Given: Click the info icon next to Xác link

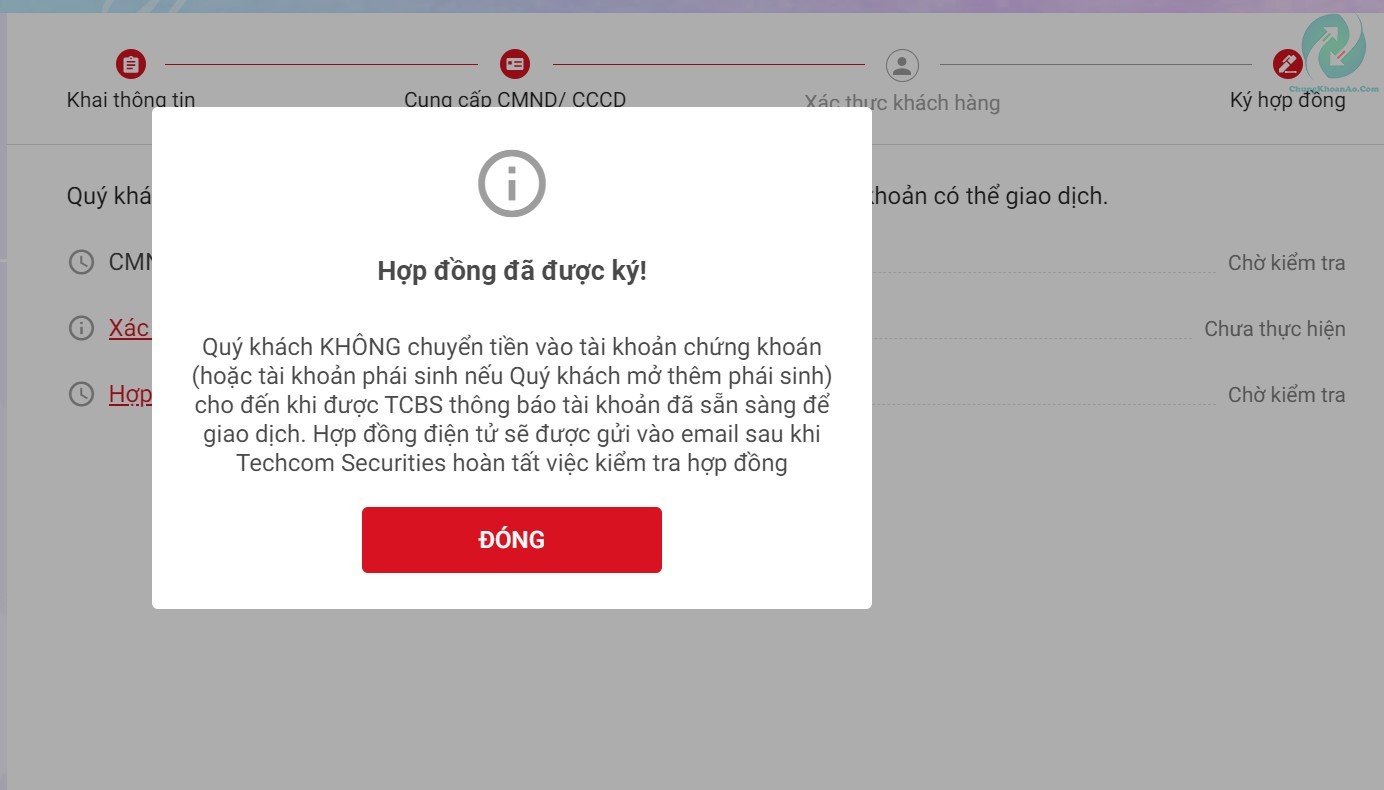Looking at the screenshot, I should point(81,328).
